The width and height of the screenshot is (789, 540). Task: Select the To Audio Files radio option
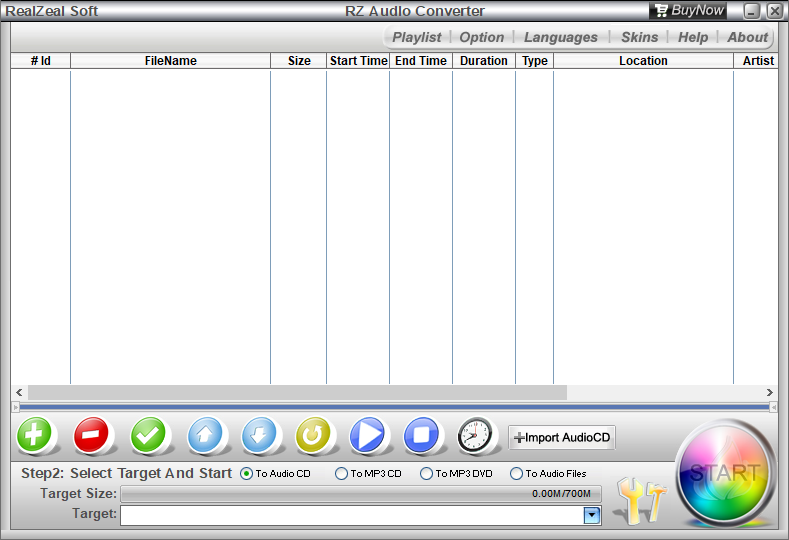tap(517, 474)
